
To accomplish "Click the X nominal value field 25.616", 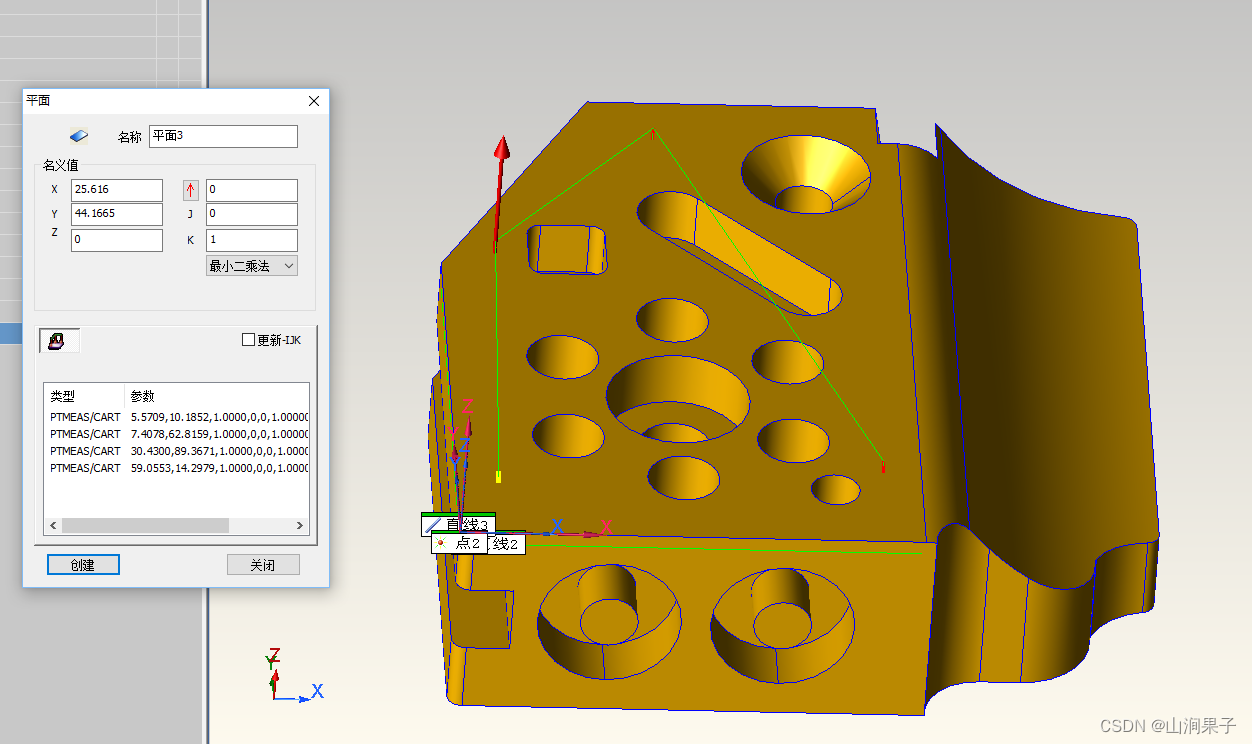I will tap(117, 190).
